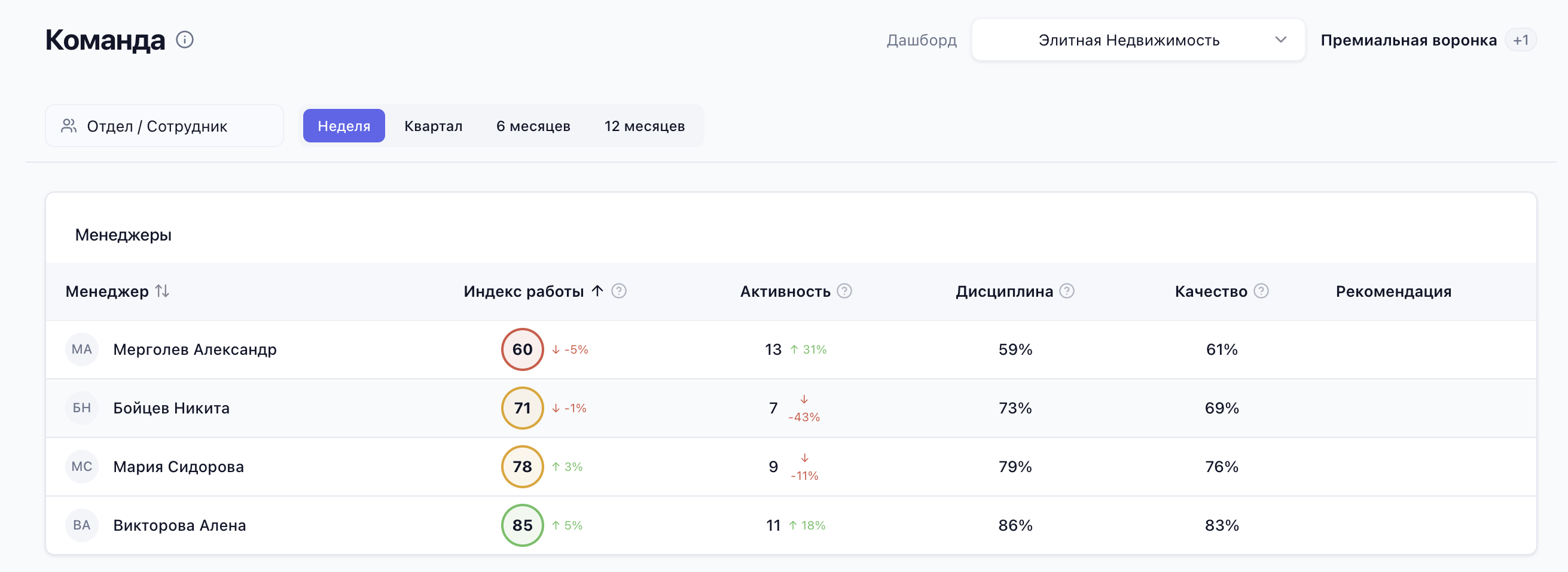Image resolution: width=1568 pixels, height=572 pixels.
Task: Click the МА avatar of Мерголев Александр
Action: (x=81, y=349)
